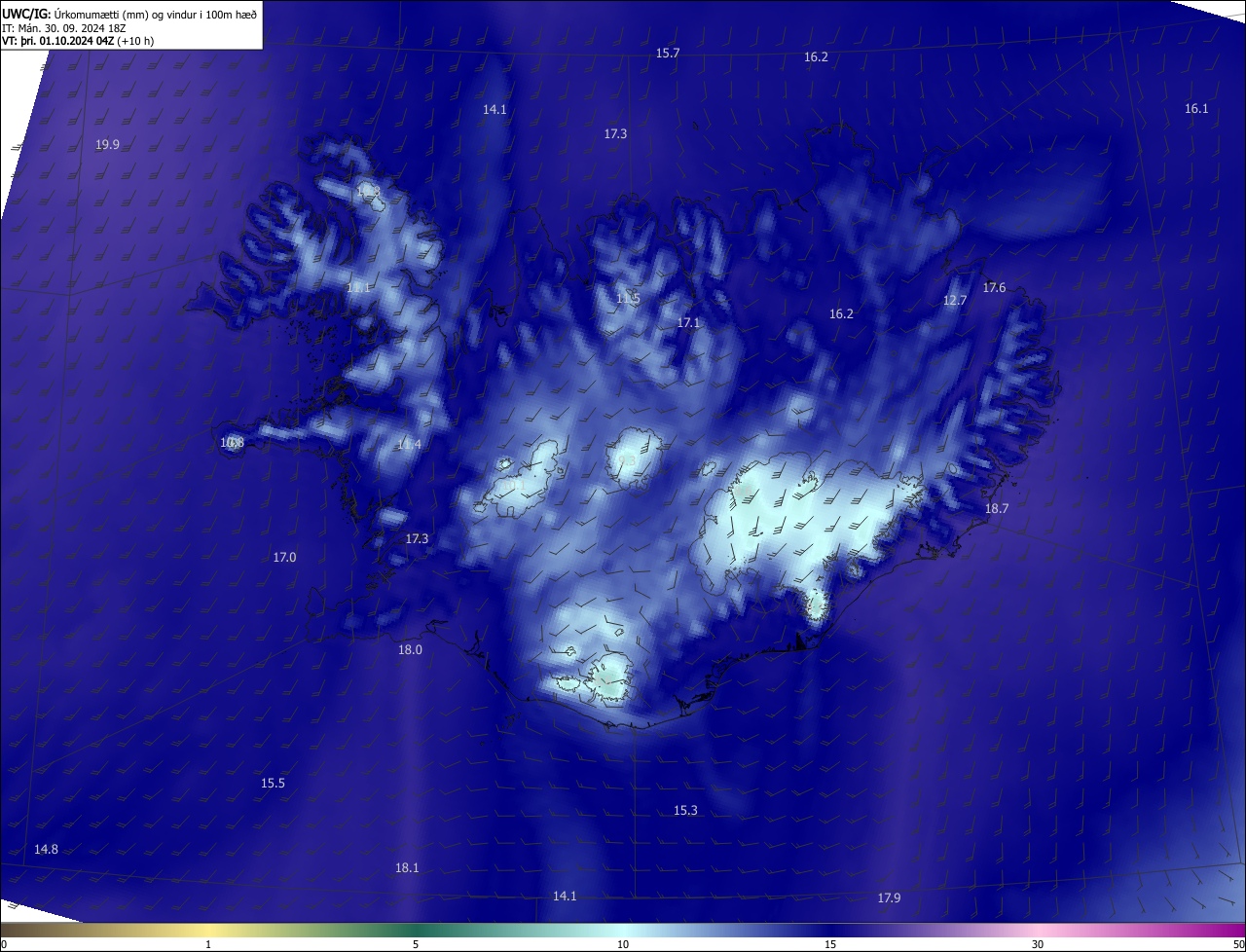The height and width of the screenshot is (952, 1246).
Task: Click the '1' tick on the color scale
Action: [208, 945]
